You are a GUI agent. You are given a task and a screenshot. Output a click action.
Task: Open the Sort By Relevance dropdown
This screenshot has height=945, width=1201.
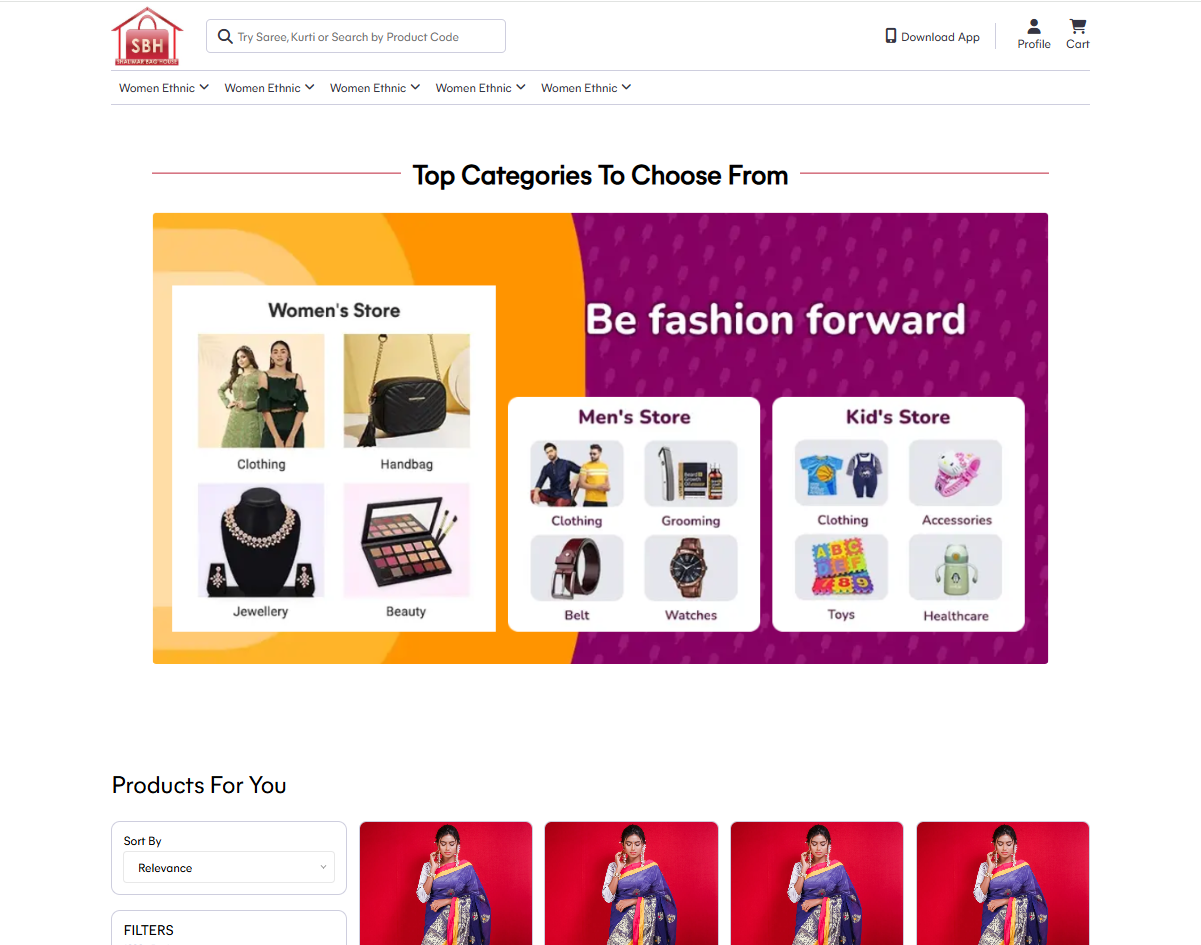(229, 868)
